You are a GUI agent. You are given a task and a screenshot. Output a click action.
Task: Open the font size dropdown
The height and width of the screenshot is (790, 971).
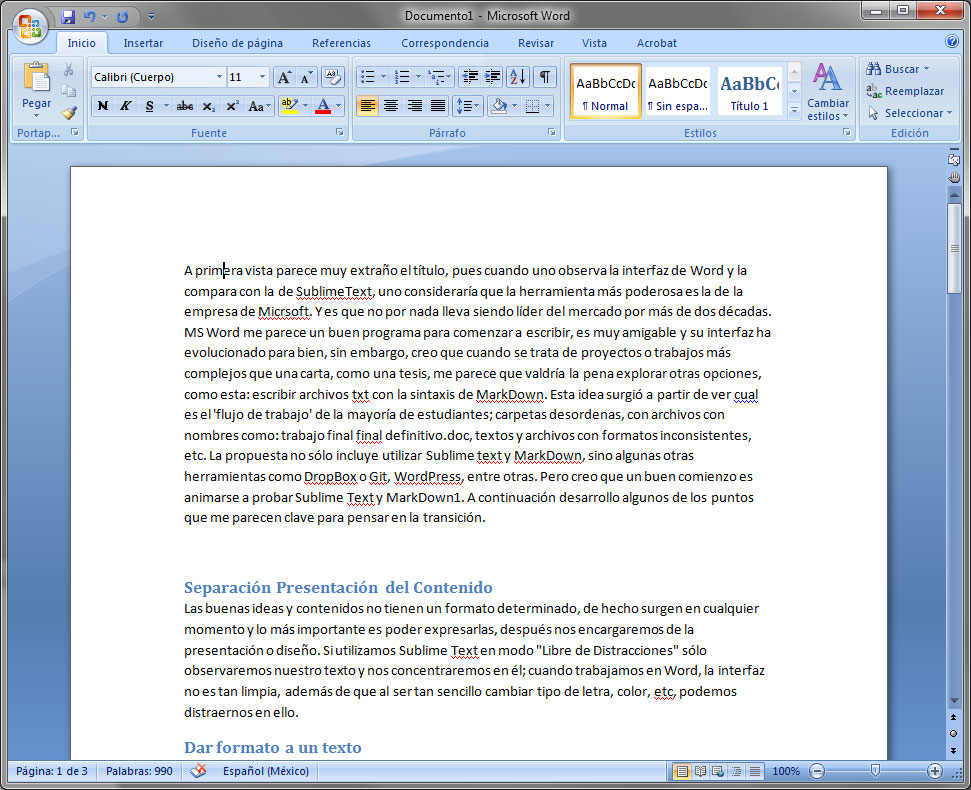(x=263, y=77)
